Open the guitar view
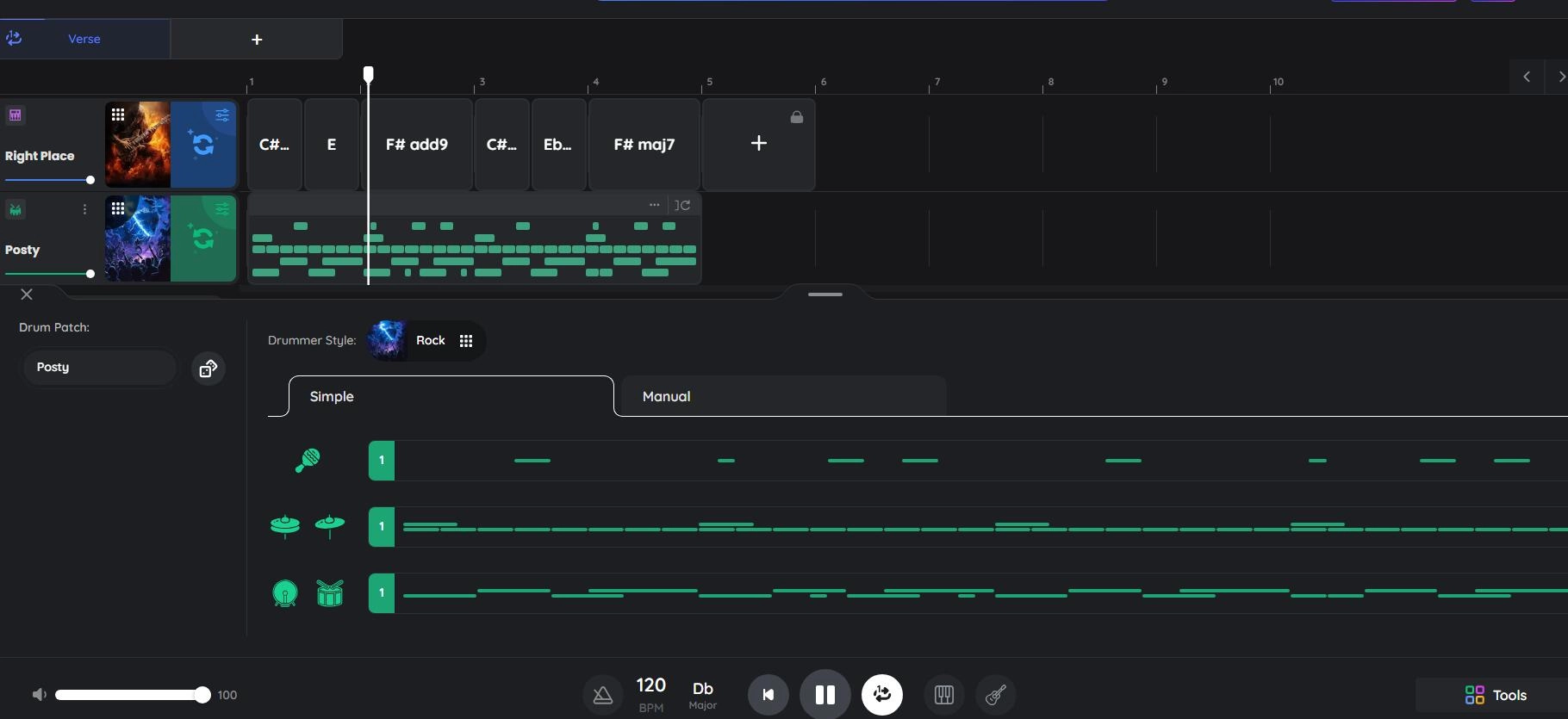Image resolution: width=1568 pixels, height=719 pixels. (x=995, y=695)
